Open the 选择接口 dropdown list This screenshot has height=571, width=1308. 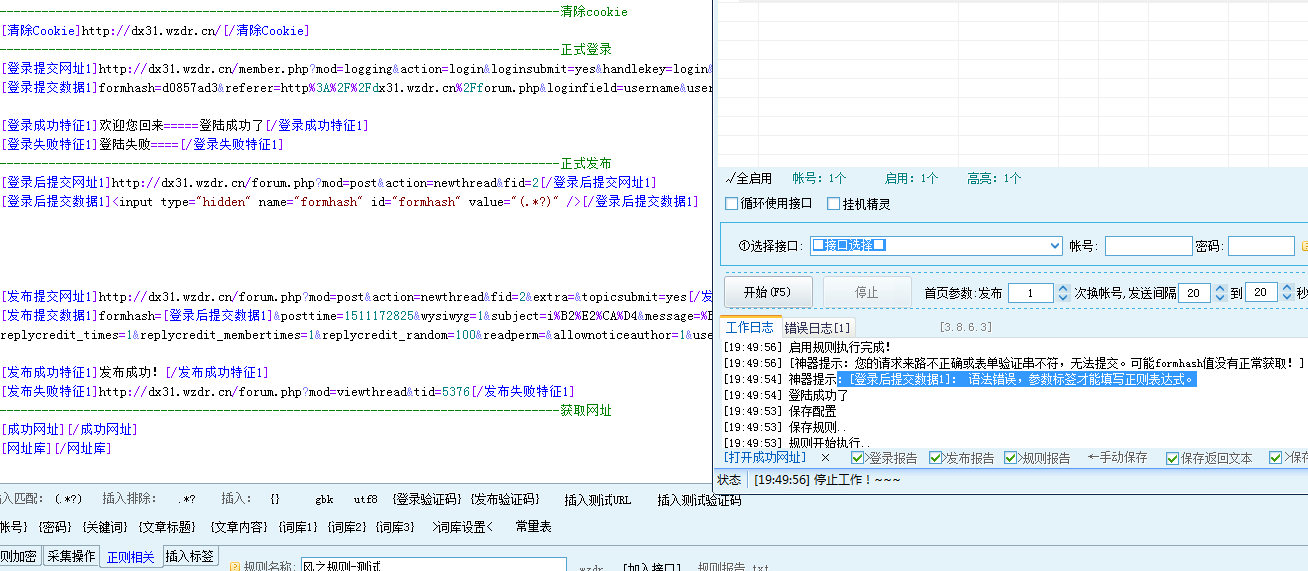(1055, 246)
